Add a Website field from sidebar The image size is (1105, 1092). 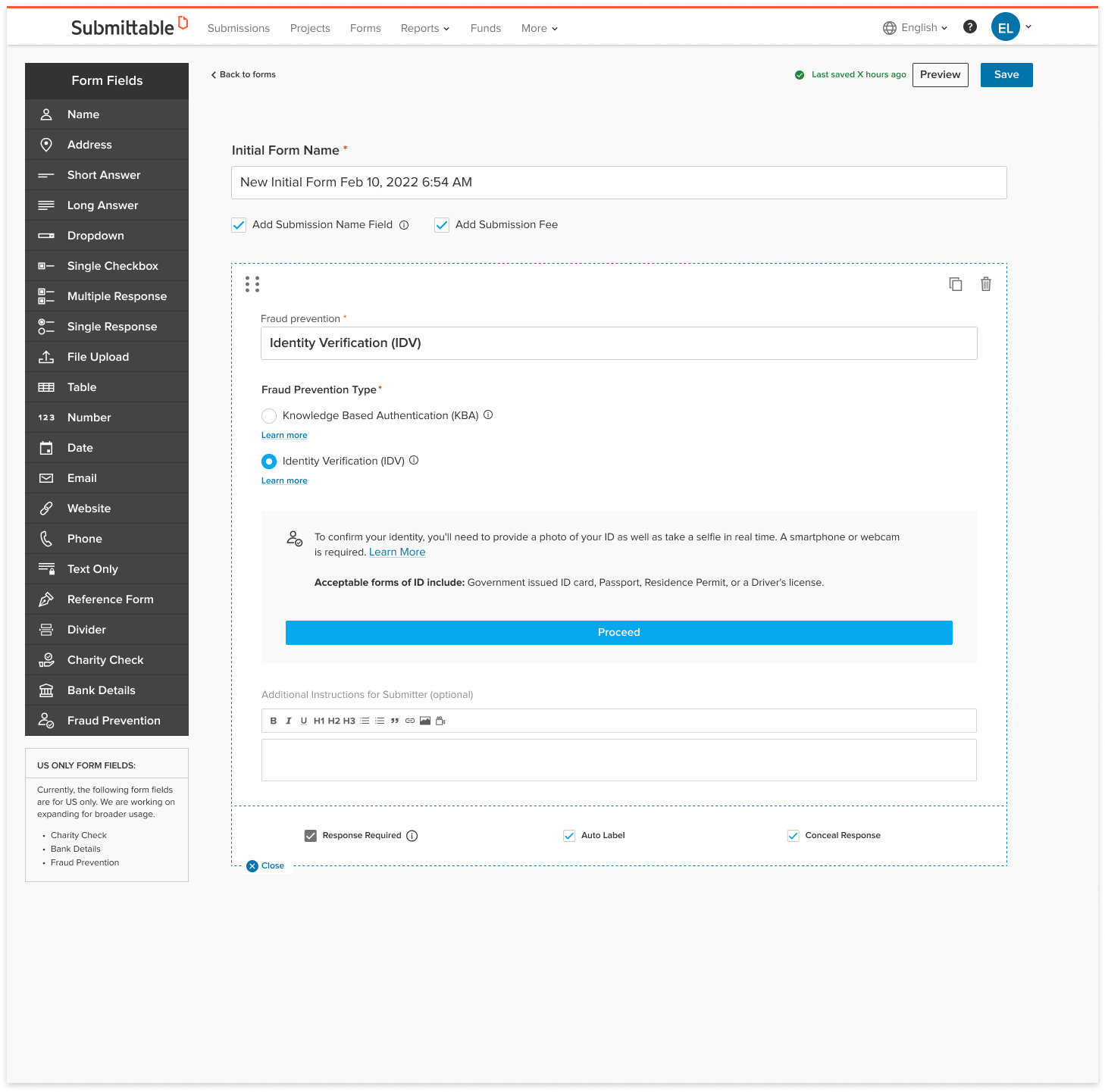[x=107, y=508]
